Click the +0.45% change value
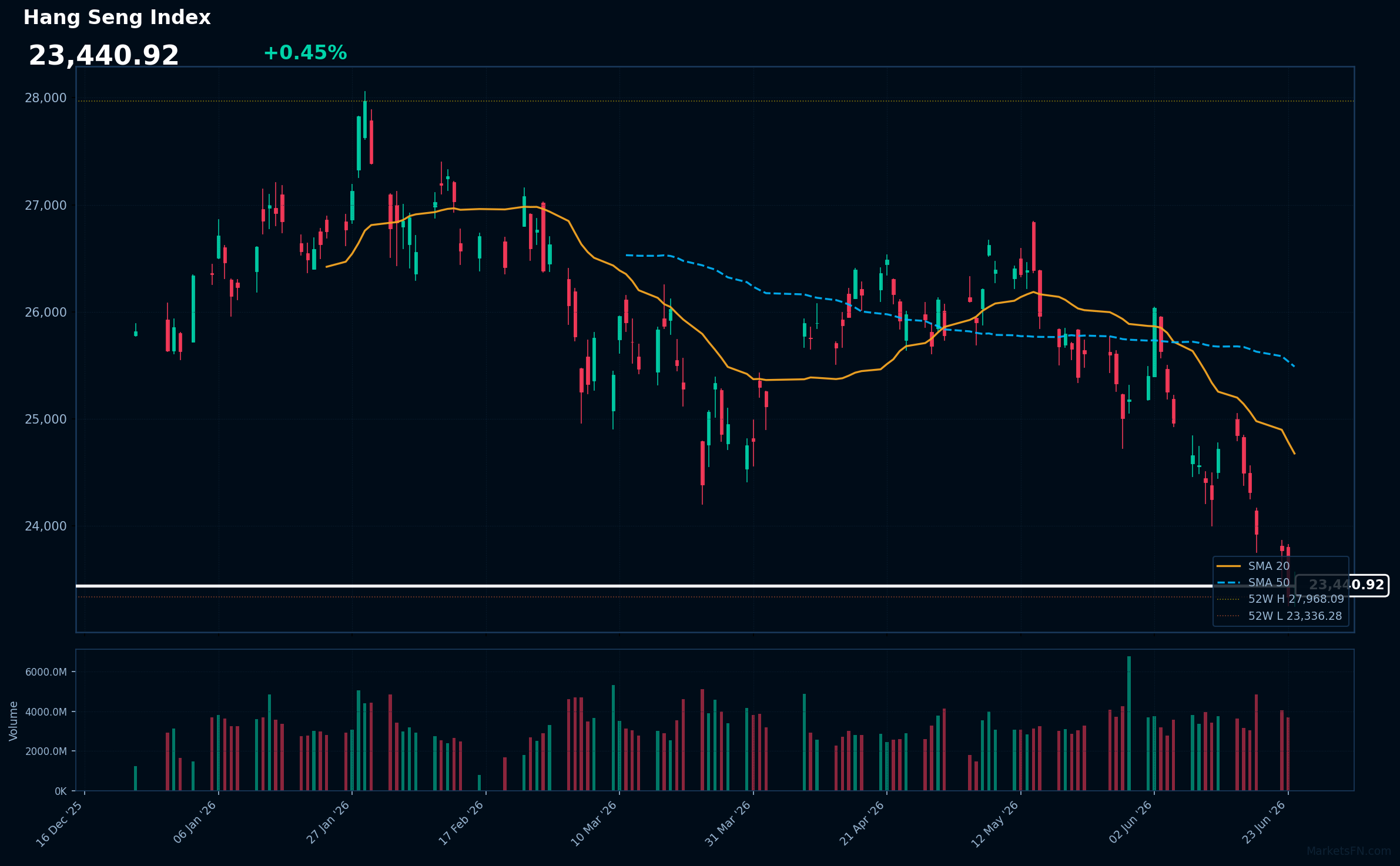The width and height of the screenshot is (1400, 866). pos(305,53)
